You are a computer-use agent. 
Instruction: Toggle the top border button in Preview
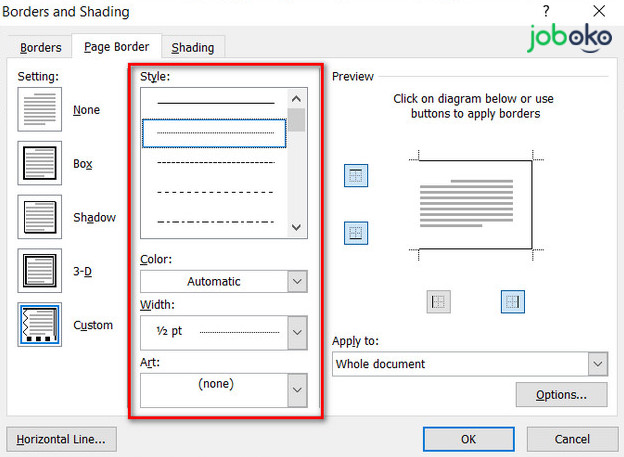click(x=356, y=176)
